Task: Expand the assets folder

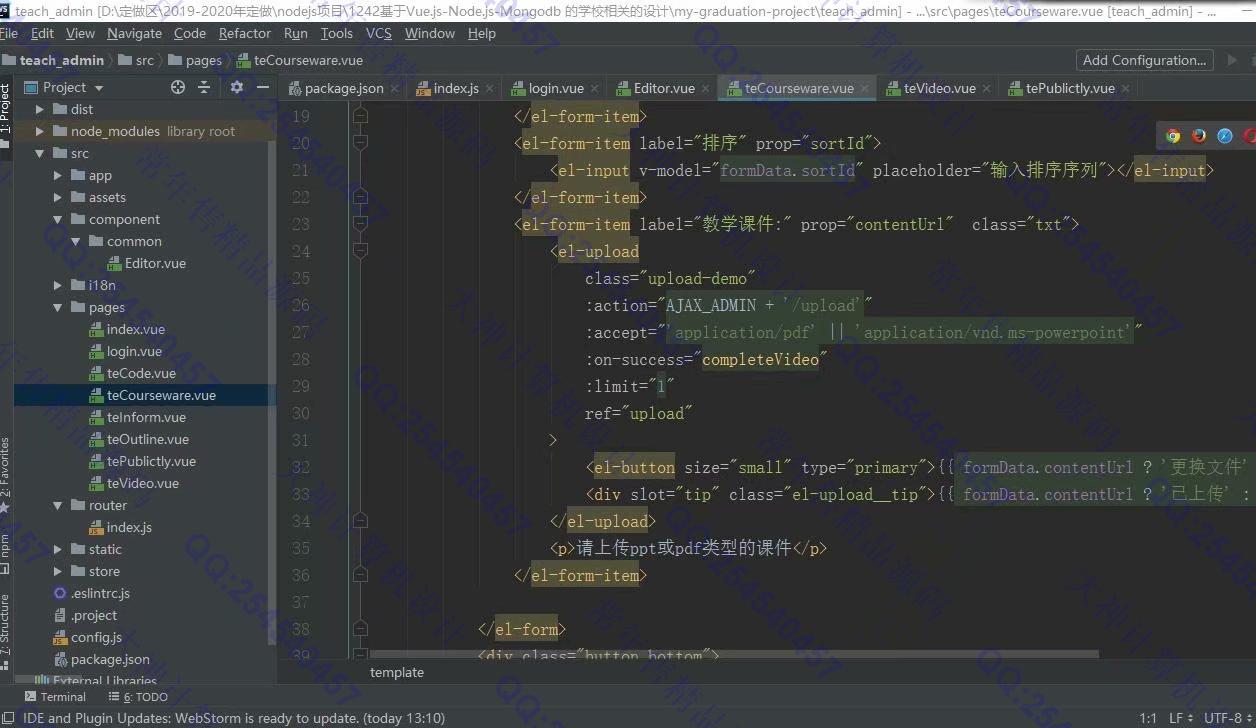Action: click(x=58, y=197)
